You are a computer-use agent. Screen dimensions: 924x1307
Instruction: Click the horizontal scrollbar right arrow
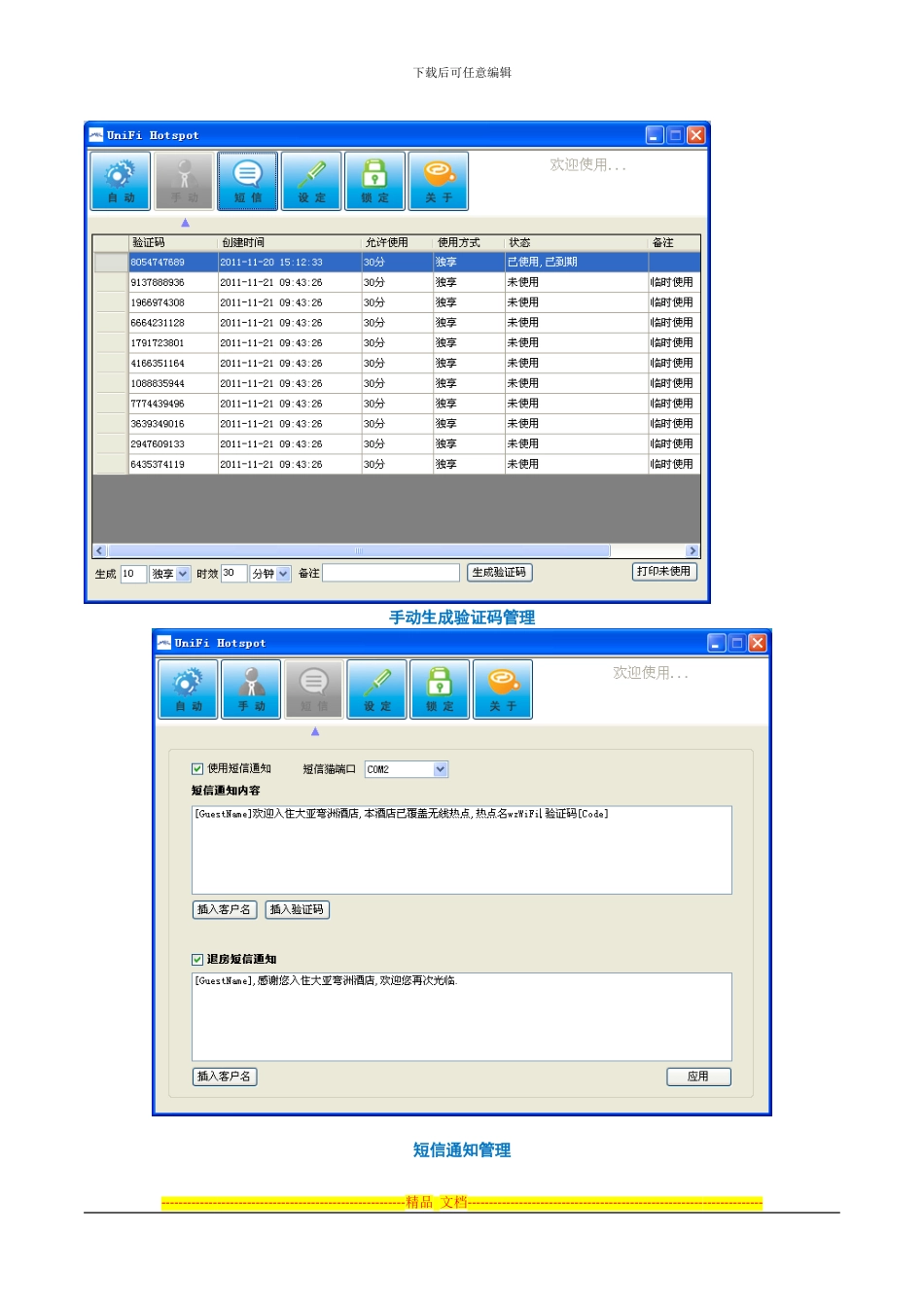[x=693, y=551]
